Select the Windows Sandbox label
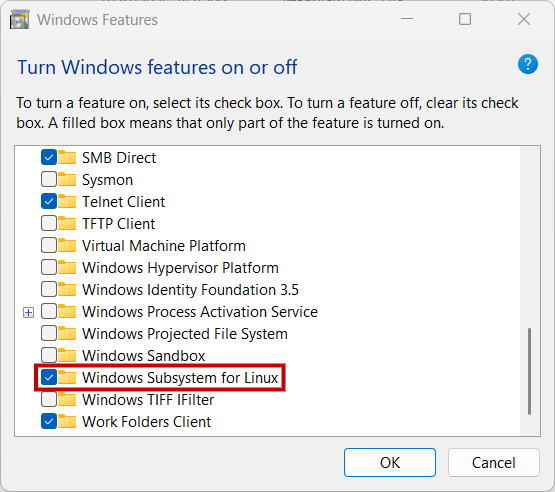 144,356
